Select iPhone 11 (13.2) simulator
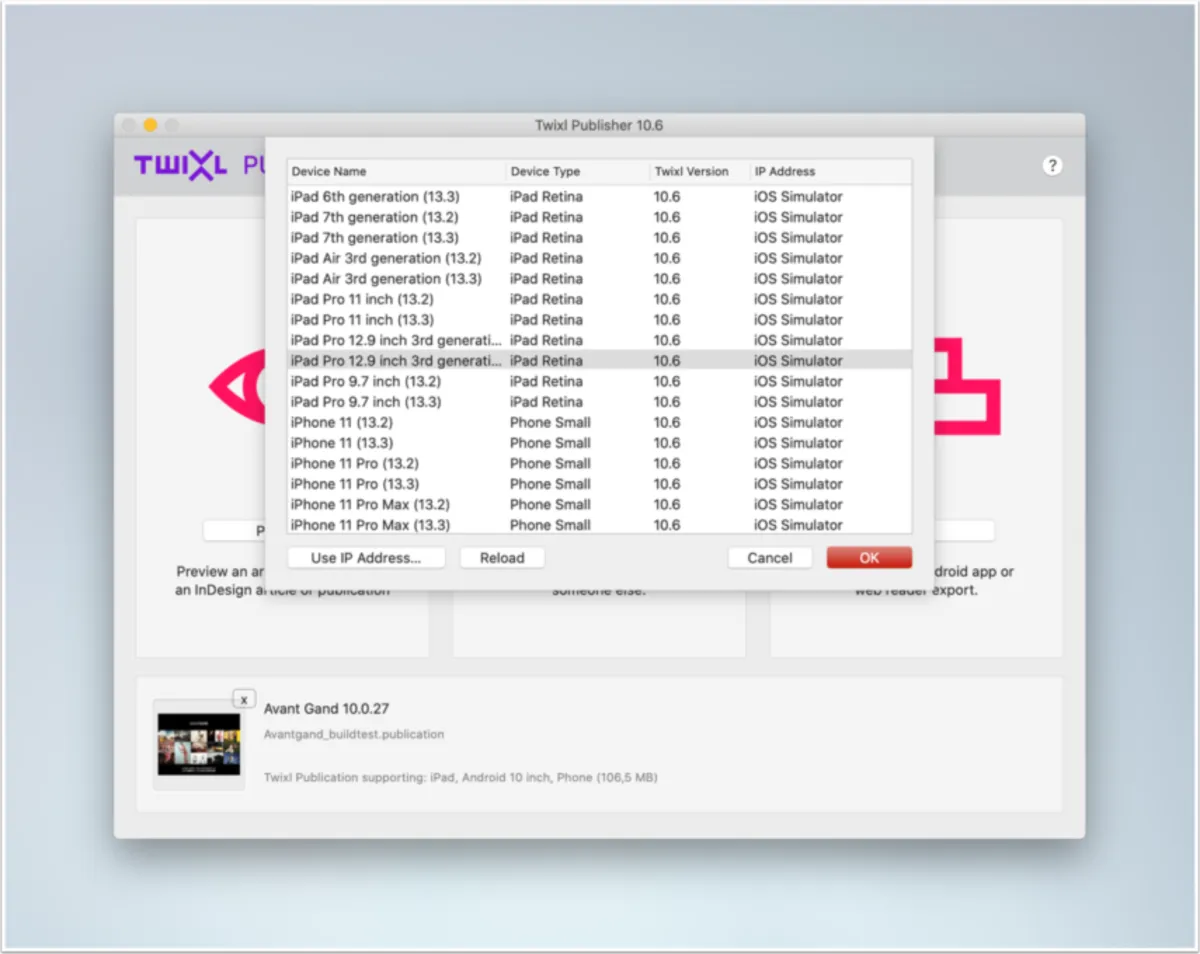1200x954 pixels. coord(599,422)
